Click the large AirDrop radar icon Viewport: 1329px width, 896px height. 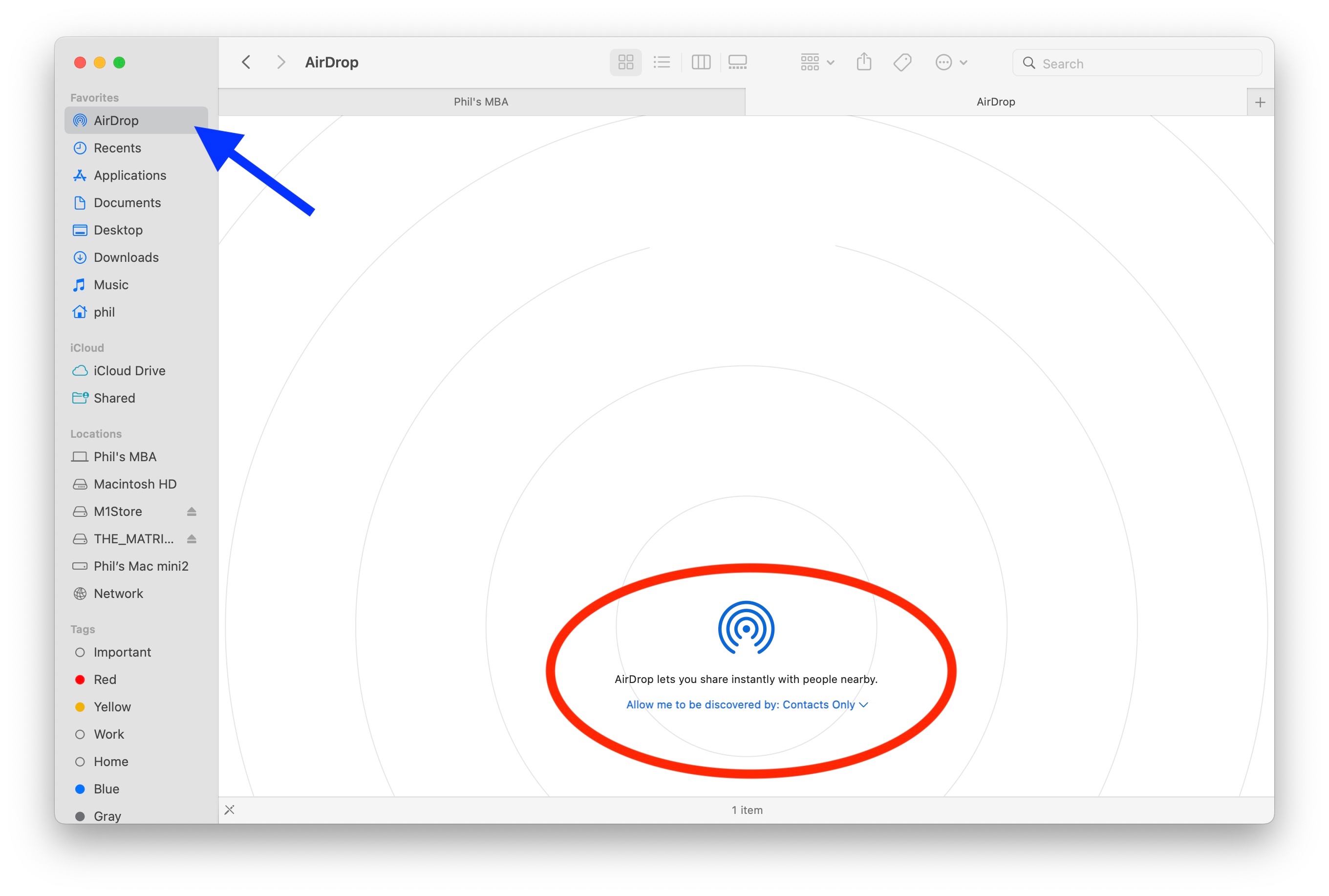[746, 627]
